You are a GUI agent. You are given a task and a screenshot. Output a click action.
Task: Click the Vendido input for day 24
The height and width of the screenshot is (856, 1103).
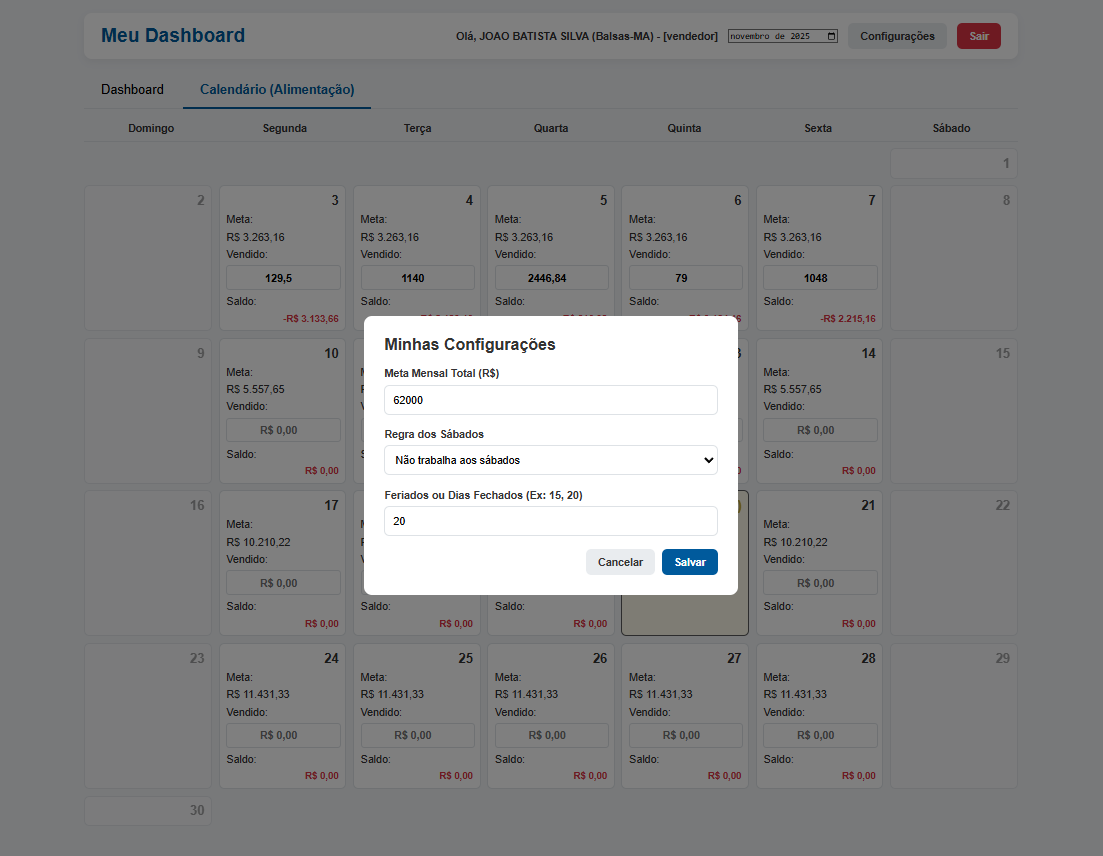pyautogui.click(x=283, y=735)
